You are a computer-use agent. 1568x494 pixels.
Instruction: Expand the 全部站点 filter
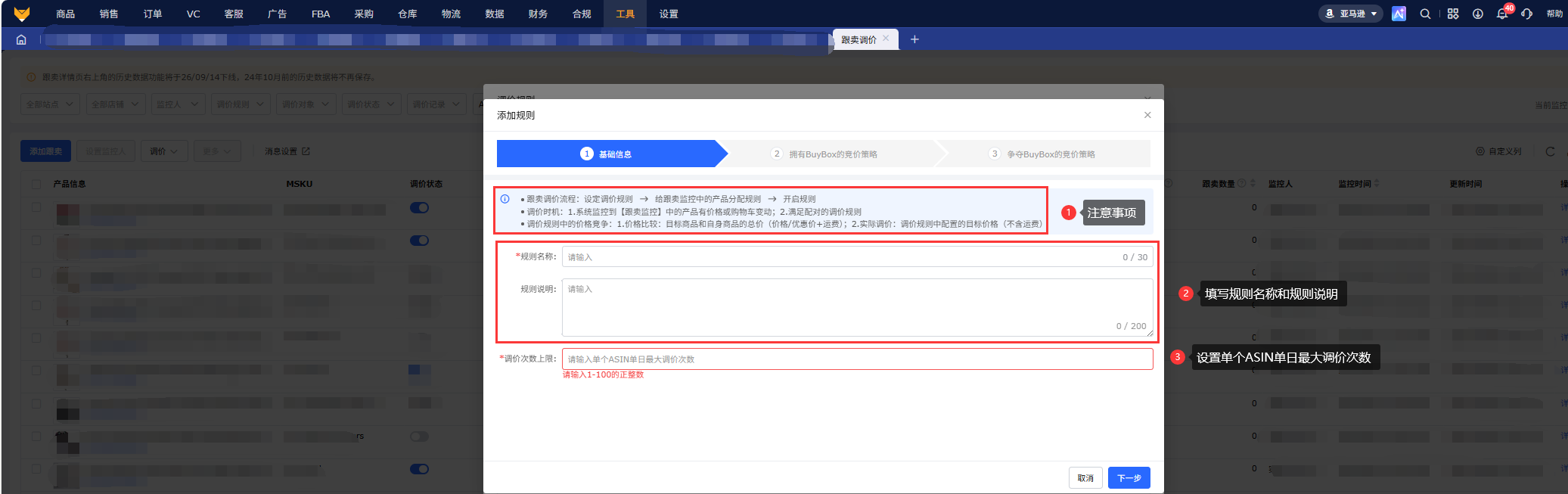coord(50,104)
